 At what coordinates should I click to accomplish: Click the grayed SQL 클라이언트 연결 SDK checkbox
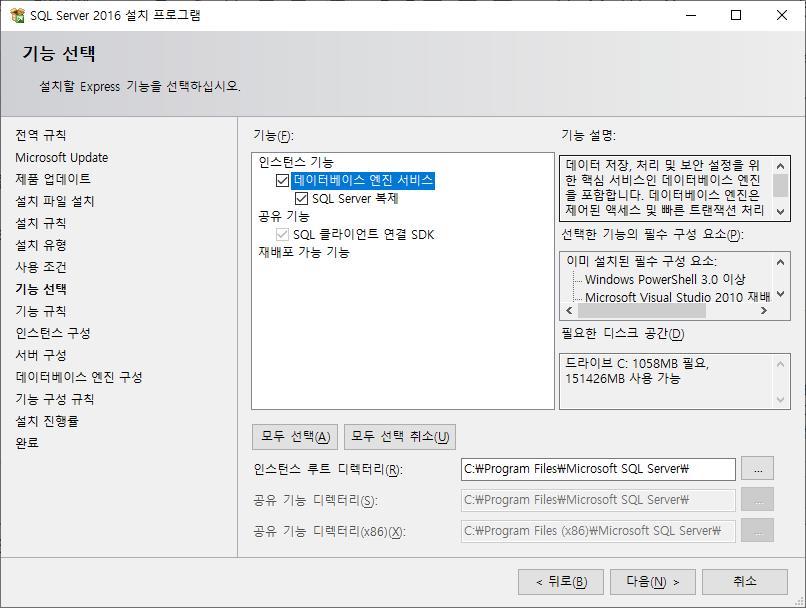coord(282,234)
